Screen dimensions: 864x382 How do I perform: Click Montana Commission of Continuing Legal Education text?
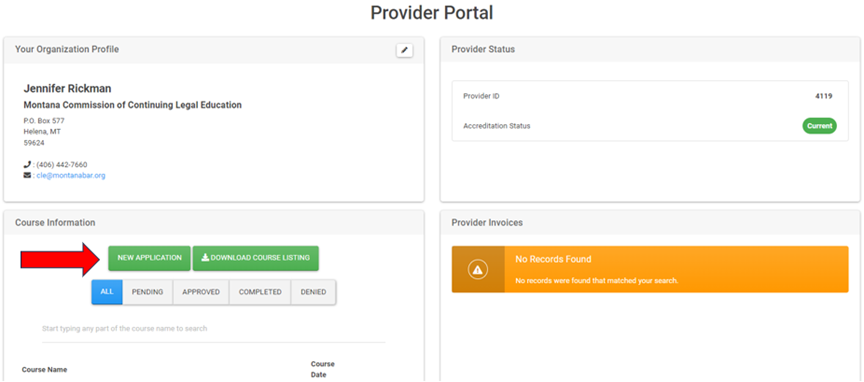132,105
